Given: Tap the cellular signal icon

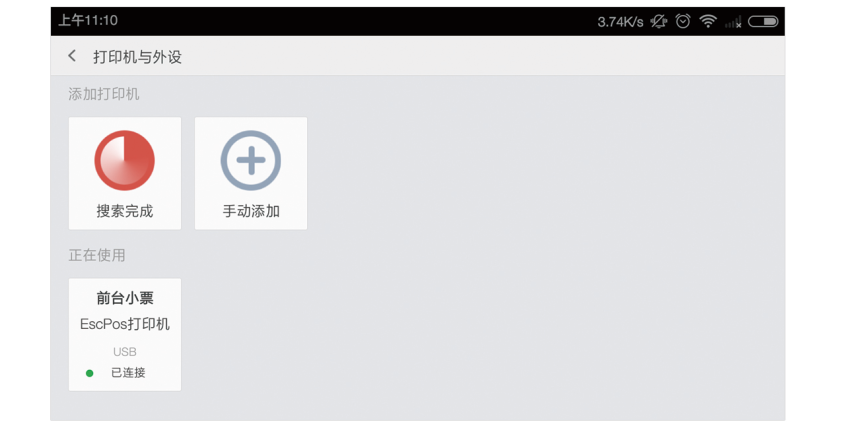Looking at the screenshot, I should coord(733,22).
